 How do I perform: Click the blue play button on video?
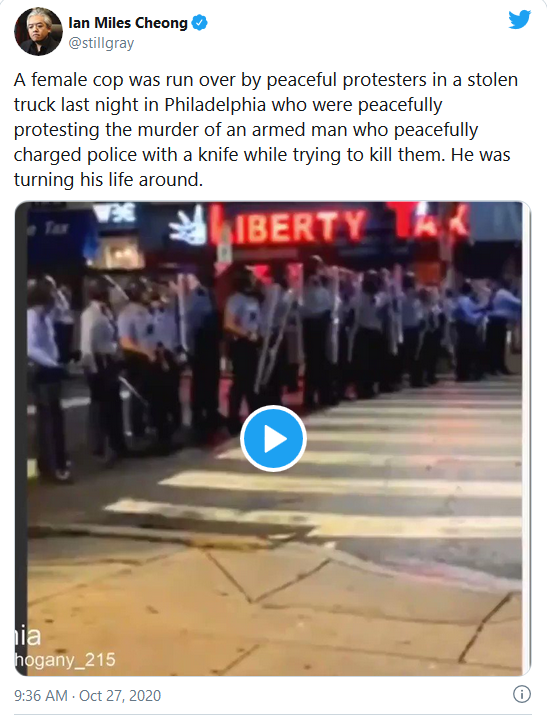273,438
